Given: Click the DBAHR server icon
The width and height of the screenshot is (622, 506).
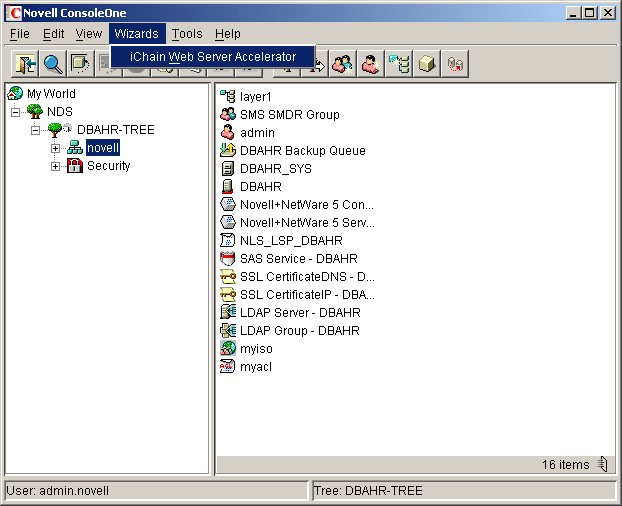Looking at the screenshot, I should pos(228,186).
